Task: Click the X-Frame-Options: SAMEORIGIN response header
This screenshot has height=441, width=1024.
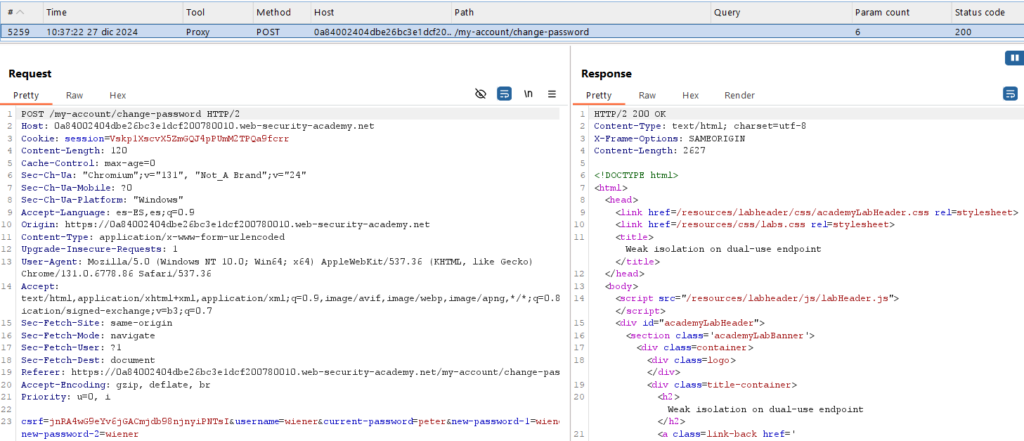Action: click(669, 139)
